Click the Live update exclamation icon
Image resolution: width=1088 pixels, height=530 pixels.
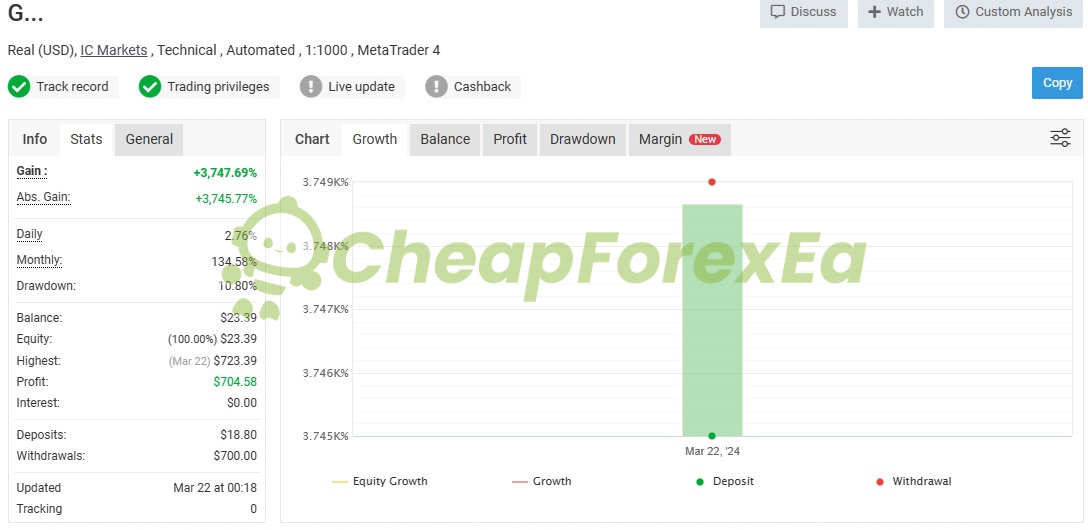coord(311,87)
